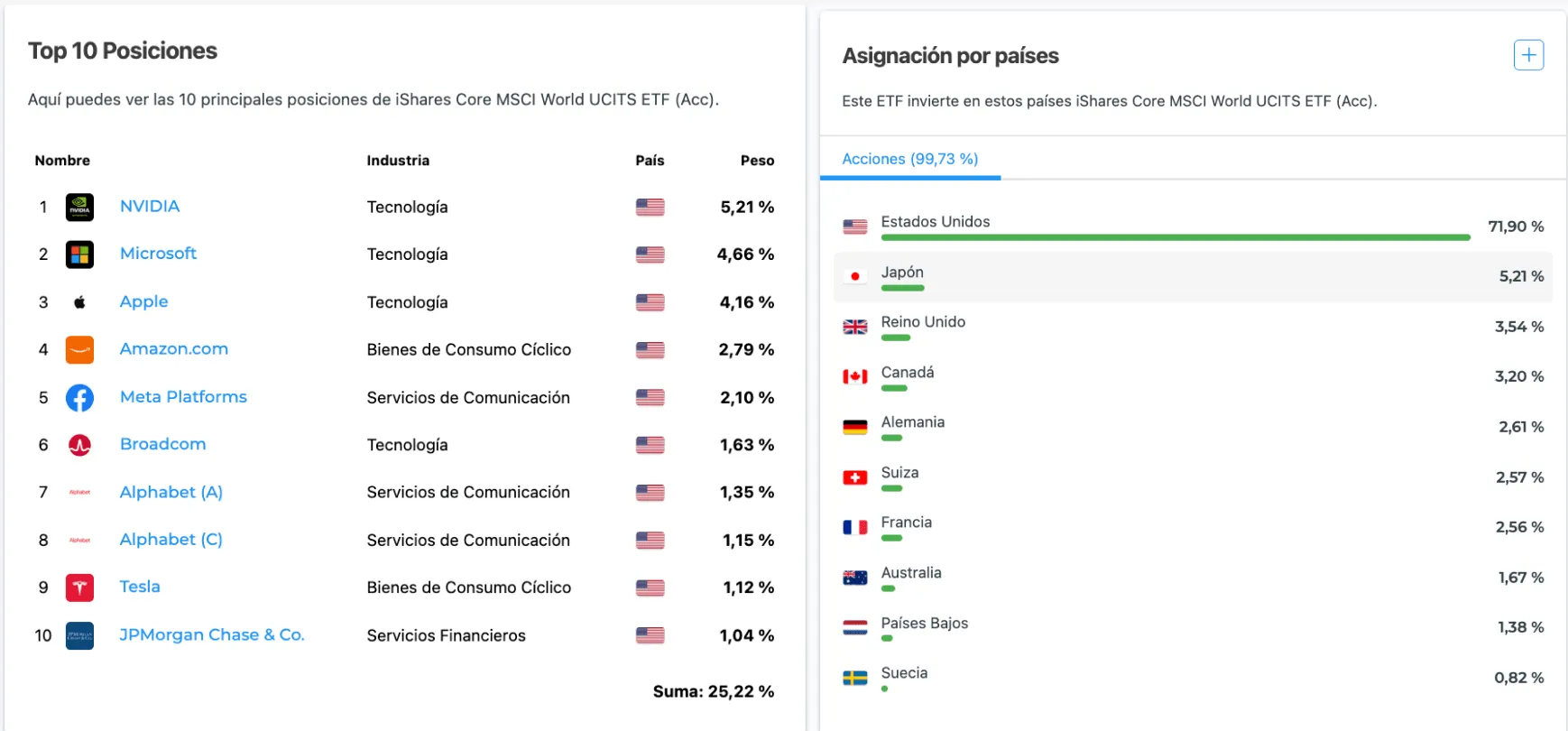Click the Tesla logo icon
This screenshot has width=1568, height=731.
79,588
